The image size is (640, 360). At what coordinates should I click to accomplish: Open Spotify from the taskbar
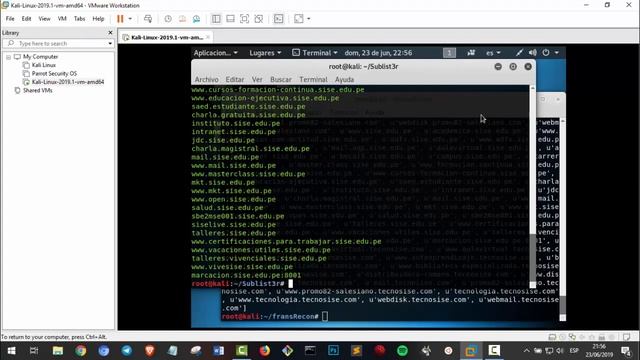(x=402, y=351)
